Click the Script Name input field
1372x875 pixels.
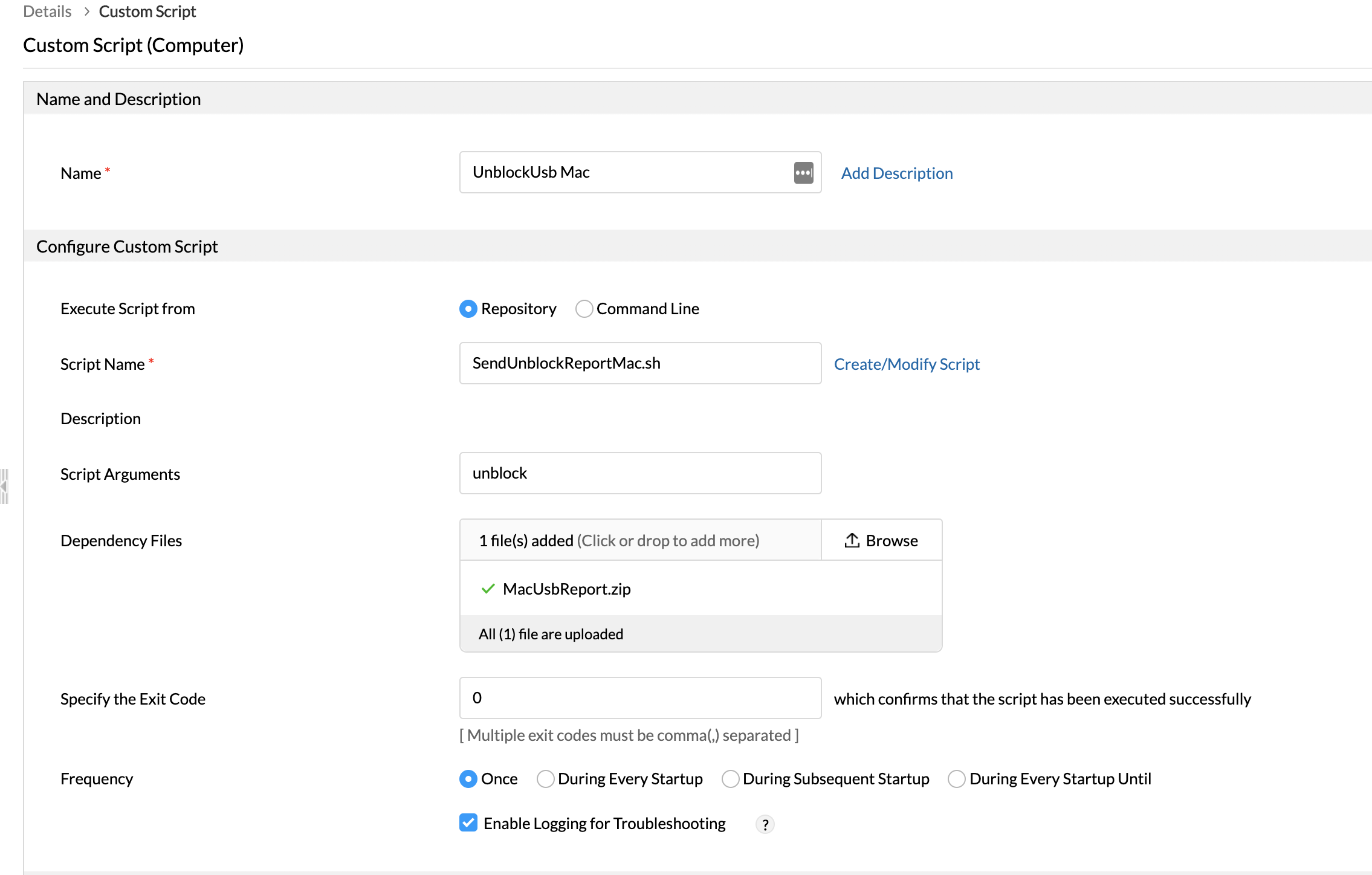click(x=639, y=363)
